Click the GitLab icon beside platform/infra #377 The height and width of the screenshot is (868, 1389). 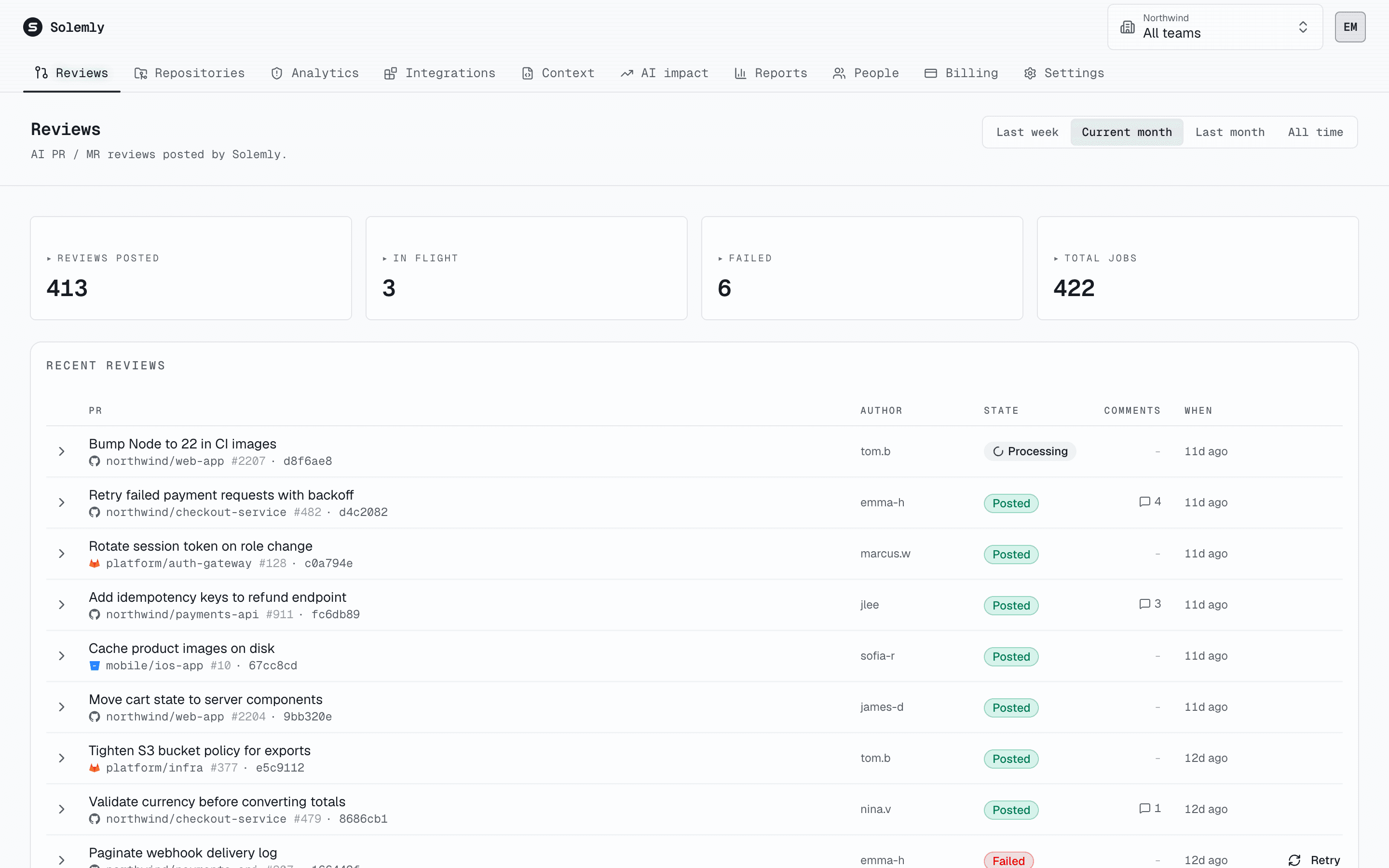point(95,768)
